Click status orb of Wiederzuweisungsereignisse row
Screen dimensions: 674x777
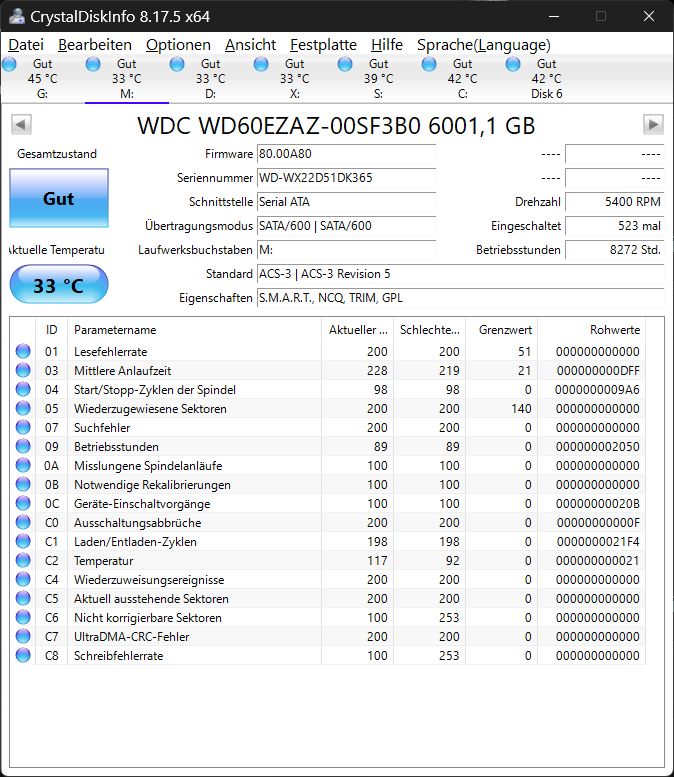coord(23,579)
